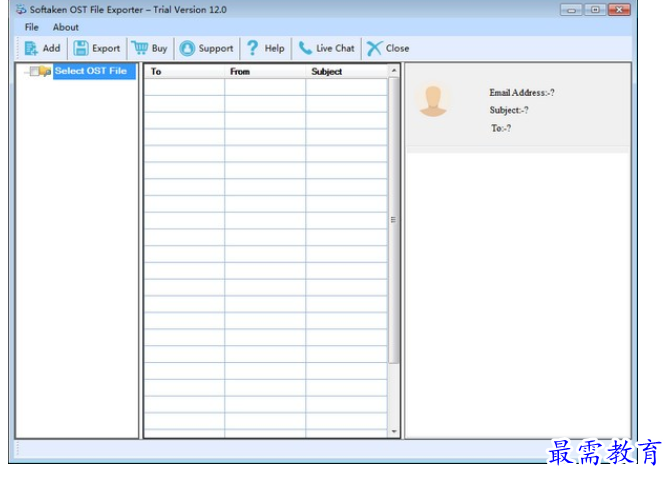Click the Buy button label
This screenshot has width=670, height=484.
(x=159, y=48)
